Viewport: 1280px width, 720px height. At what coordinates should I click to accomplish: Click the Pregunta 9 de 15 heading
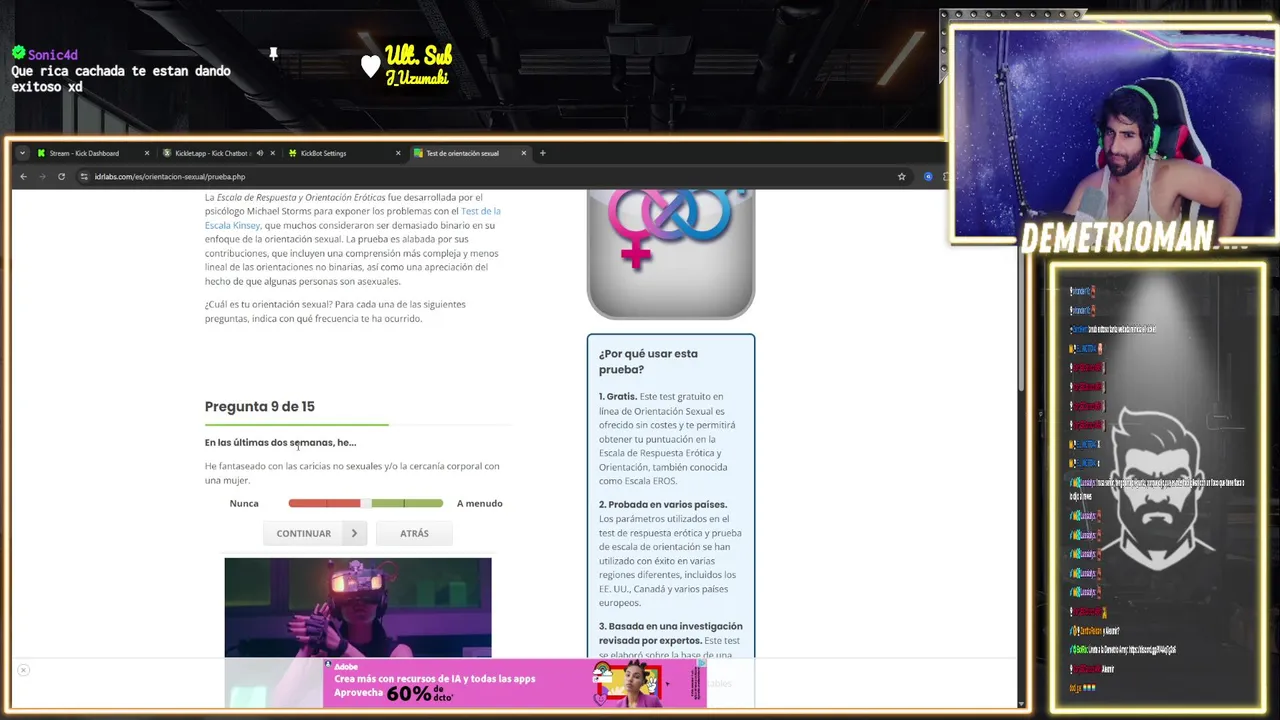[x=260, y=406]
